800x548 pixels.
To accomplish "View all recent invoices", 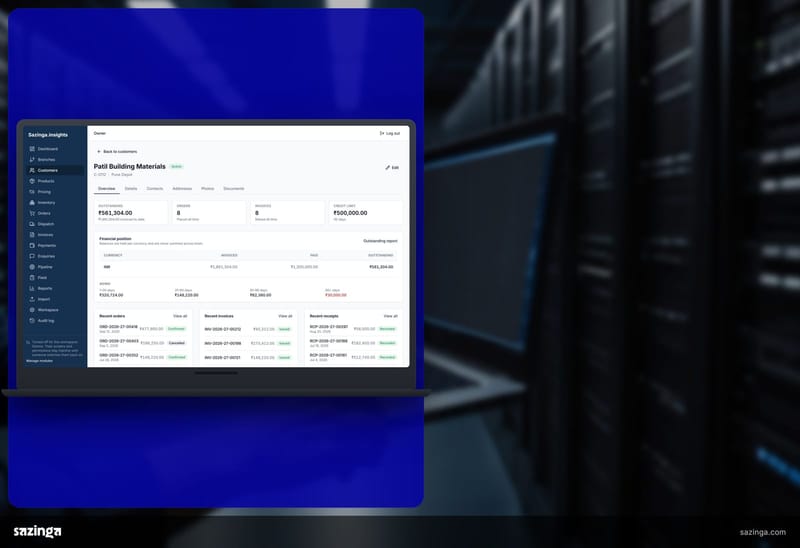I will point(285,316).
